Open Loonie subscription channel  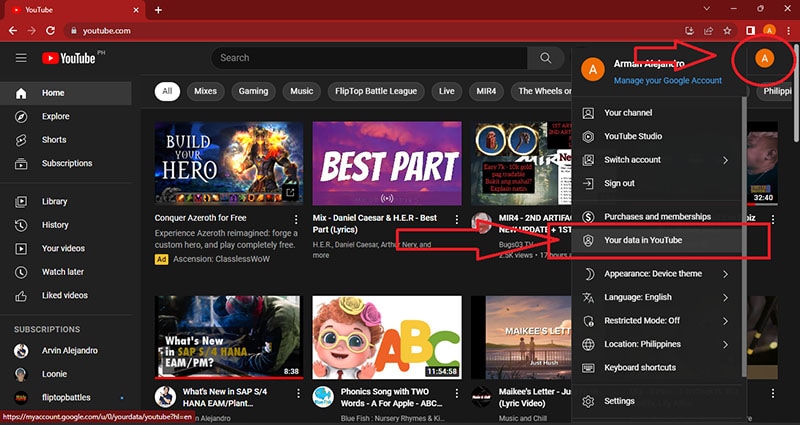point(66,374)
